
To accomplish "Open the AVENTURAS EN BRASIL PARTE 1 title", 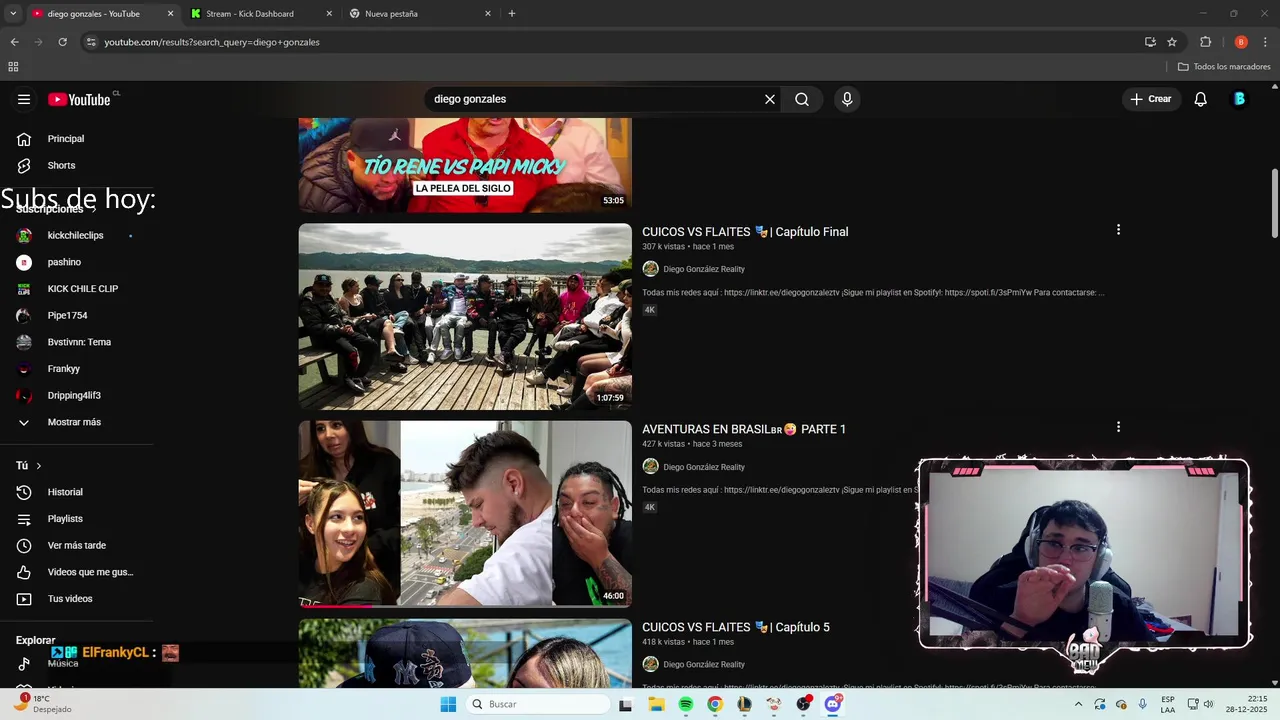I will pos(744,429).
